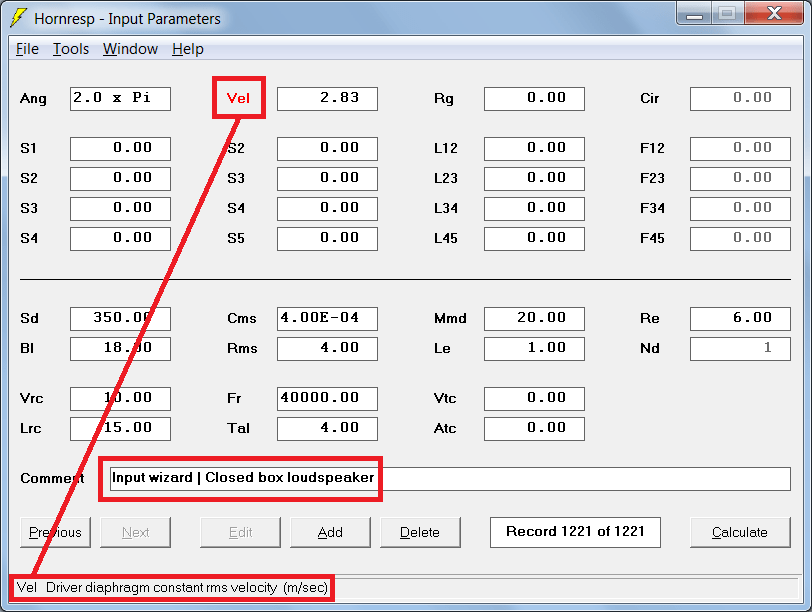Close the Hornresp window
This screenshot has height=612, width=812.
click(x=774, y=13)
